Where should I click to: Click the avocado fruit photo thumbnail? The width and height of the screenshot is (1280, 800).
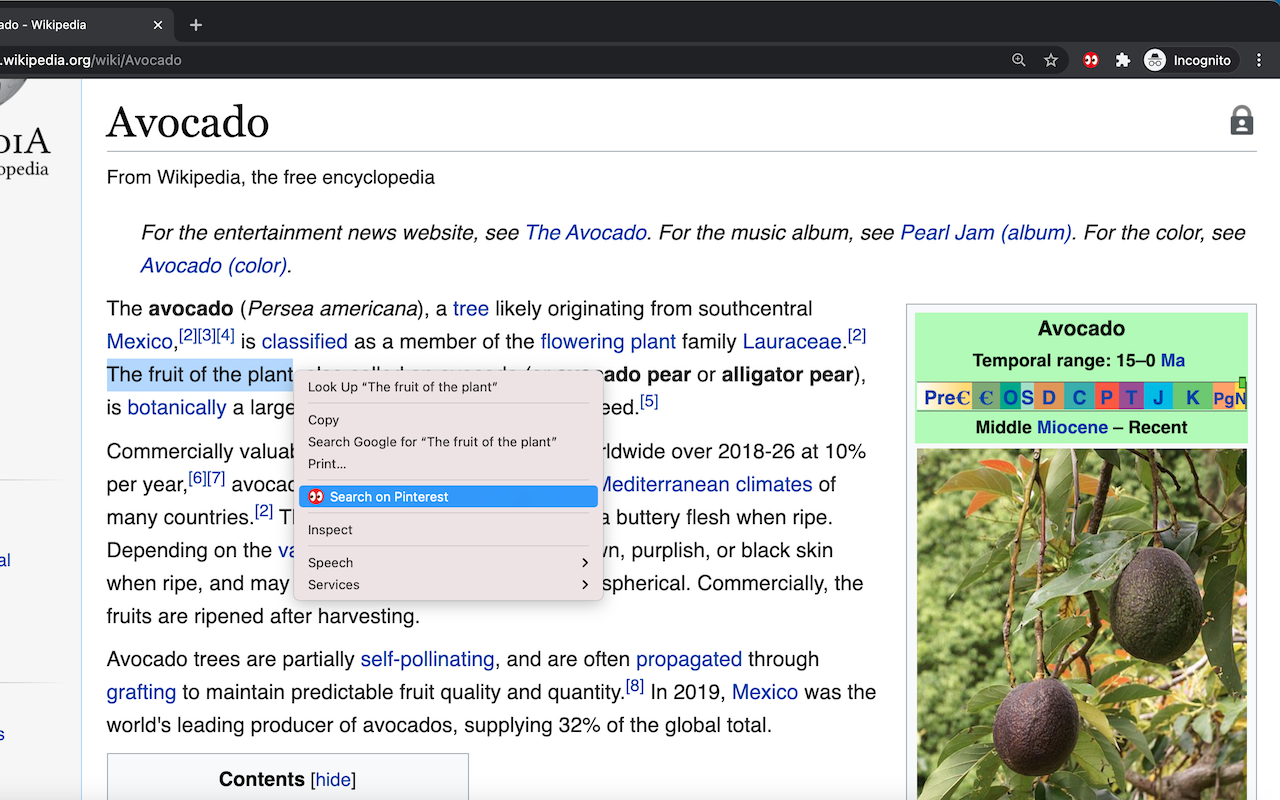pyautogui.click(x=1082, y=624)
